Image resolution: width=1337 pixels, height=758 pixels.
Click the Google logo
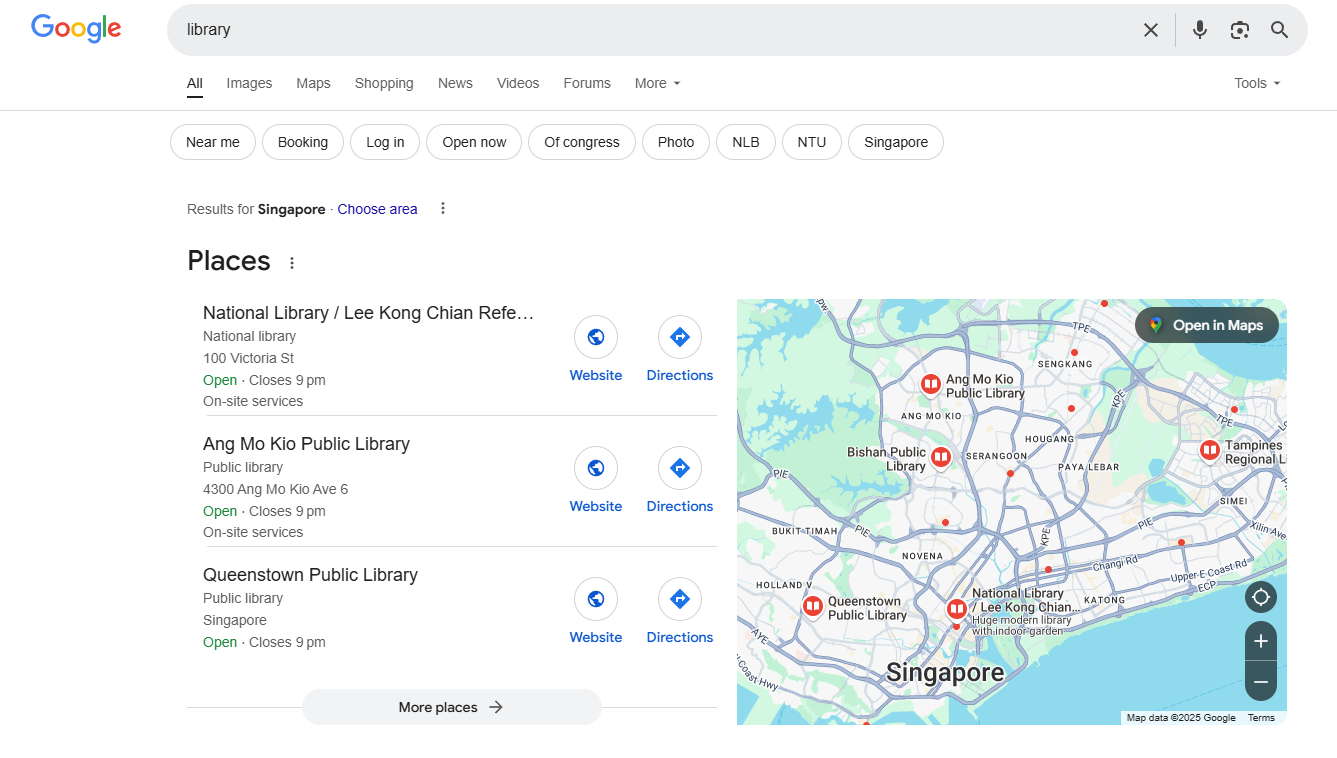tap(76, 28)
